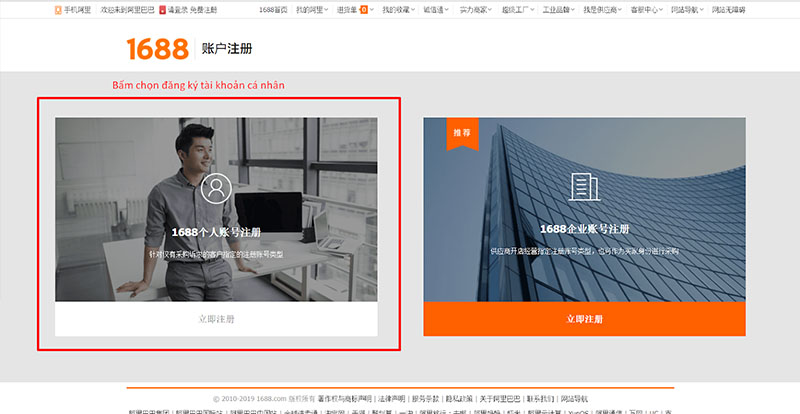Open 服务条款 footer link
The image size is (800, 414).
(x=426, y=399)
